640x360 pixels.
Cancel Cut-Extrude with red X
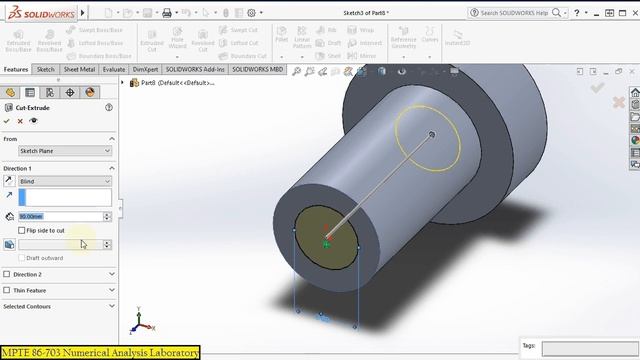point(20,121)
